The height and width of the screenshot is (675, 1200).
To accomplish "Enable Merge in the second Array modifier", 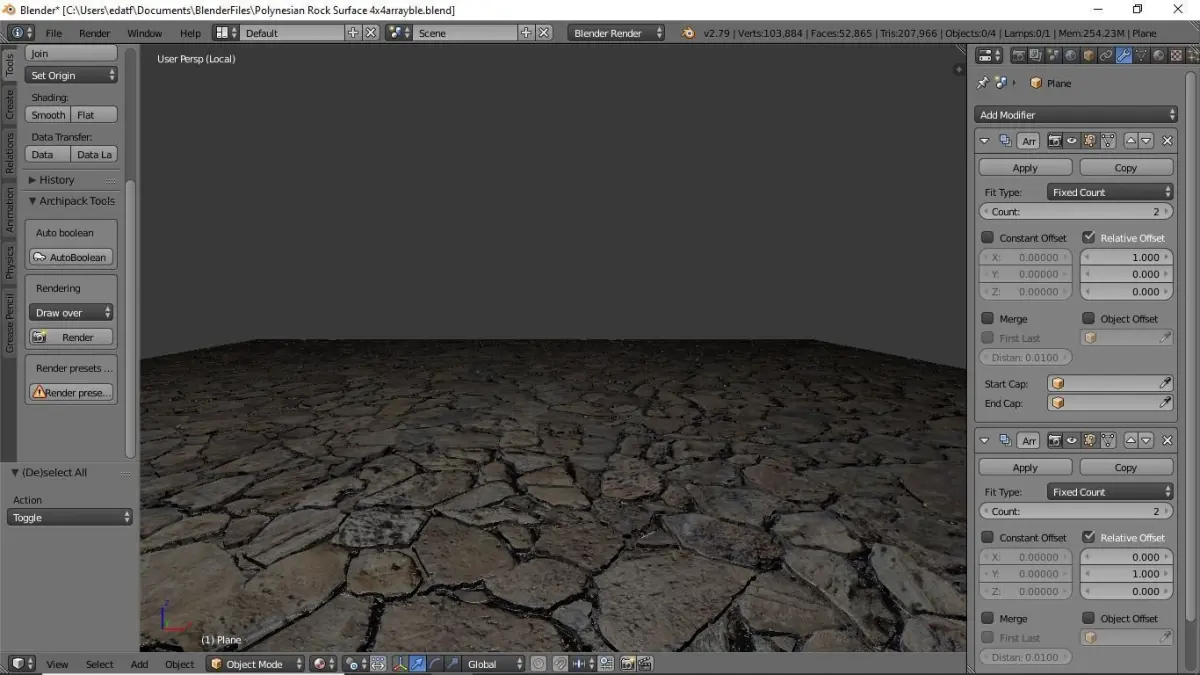I will click(x=988, y=618).
